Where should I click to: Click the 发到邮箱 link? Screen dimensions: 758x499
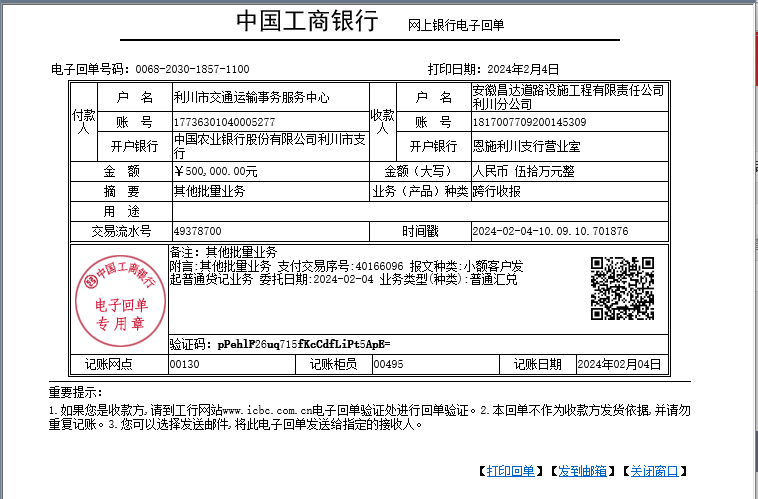582,471
